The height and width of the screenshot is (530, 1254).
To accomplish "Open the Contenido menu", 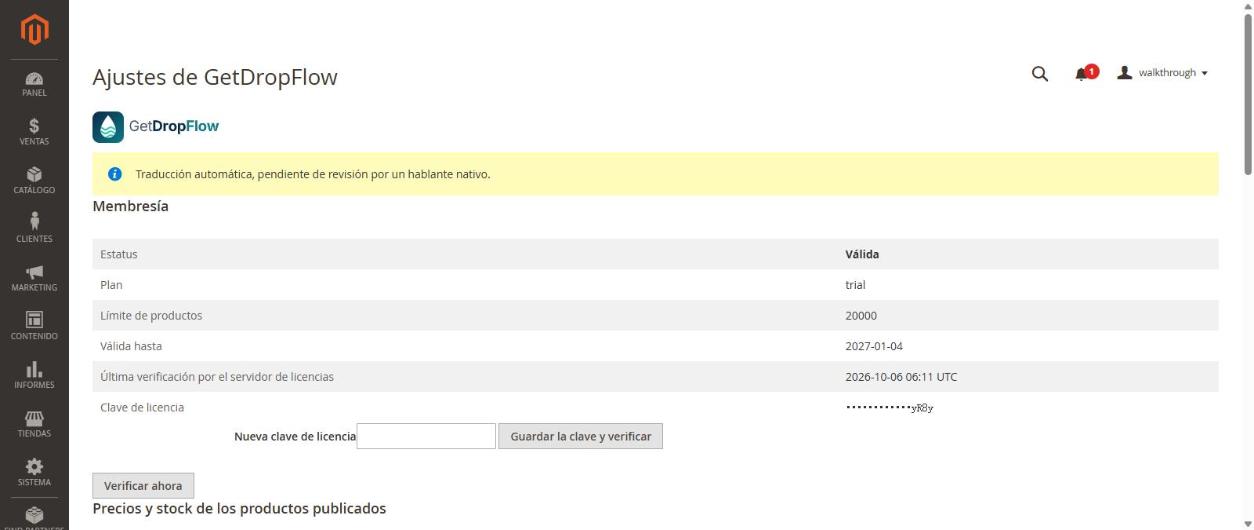I will (34, 327).
